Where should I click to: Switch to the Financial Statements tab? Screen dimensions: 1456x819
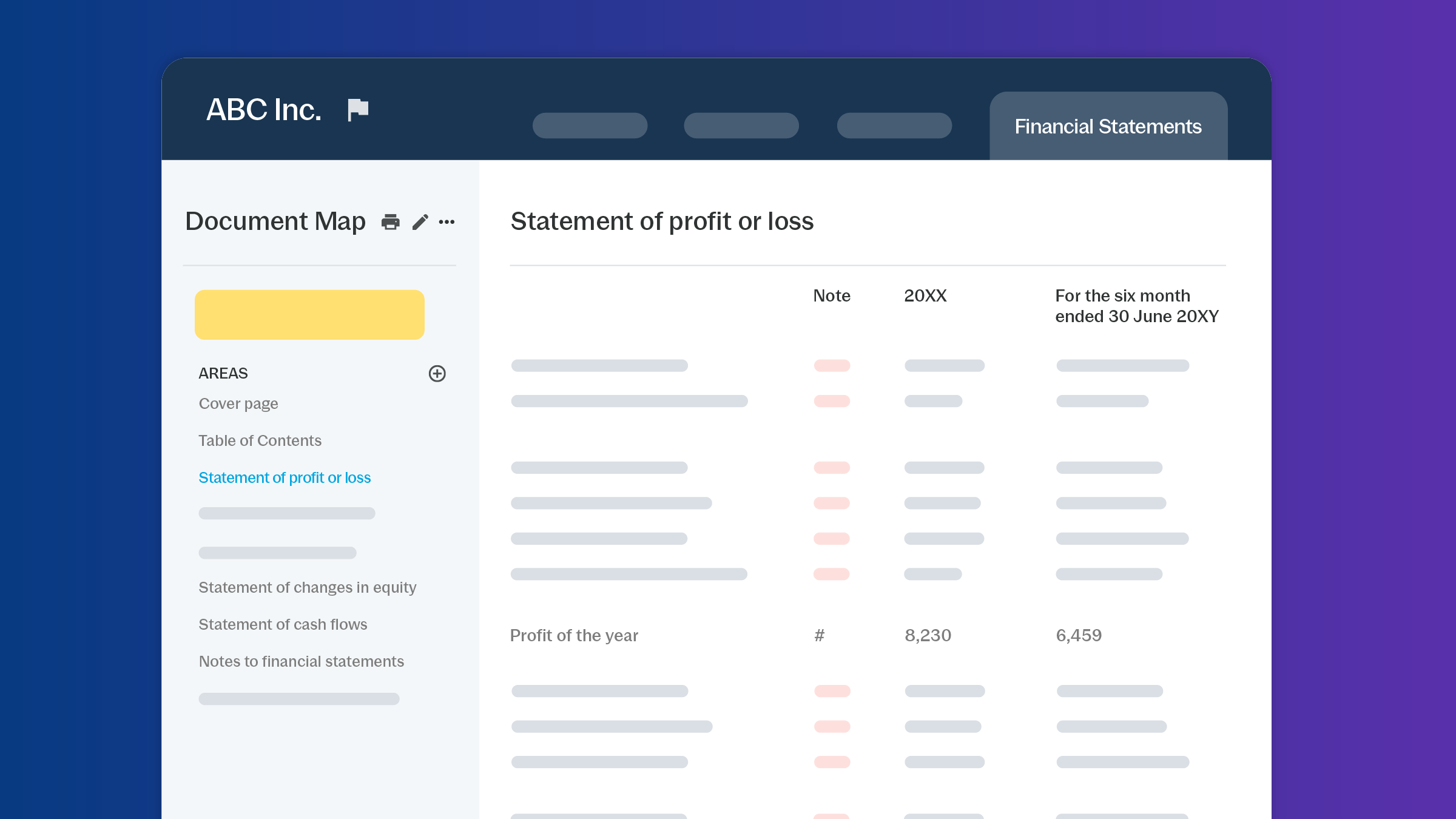point(1108,126)
